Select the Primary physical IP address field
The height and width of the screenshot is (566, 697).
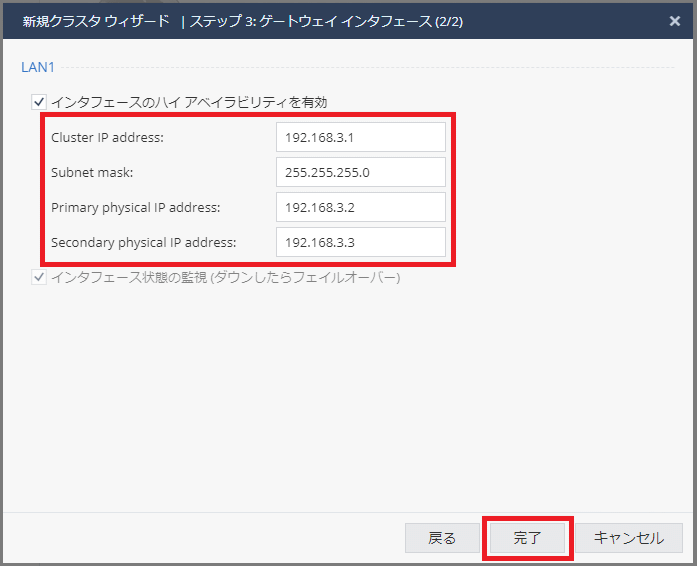pos(360,207)
